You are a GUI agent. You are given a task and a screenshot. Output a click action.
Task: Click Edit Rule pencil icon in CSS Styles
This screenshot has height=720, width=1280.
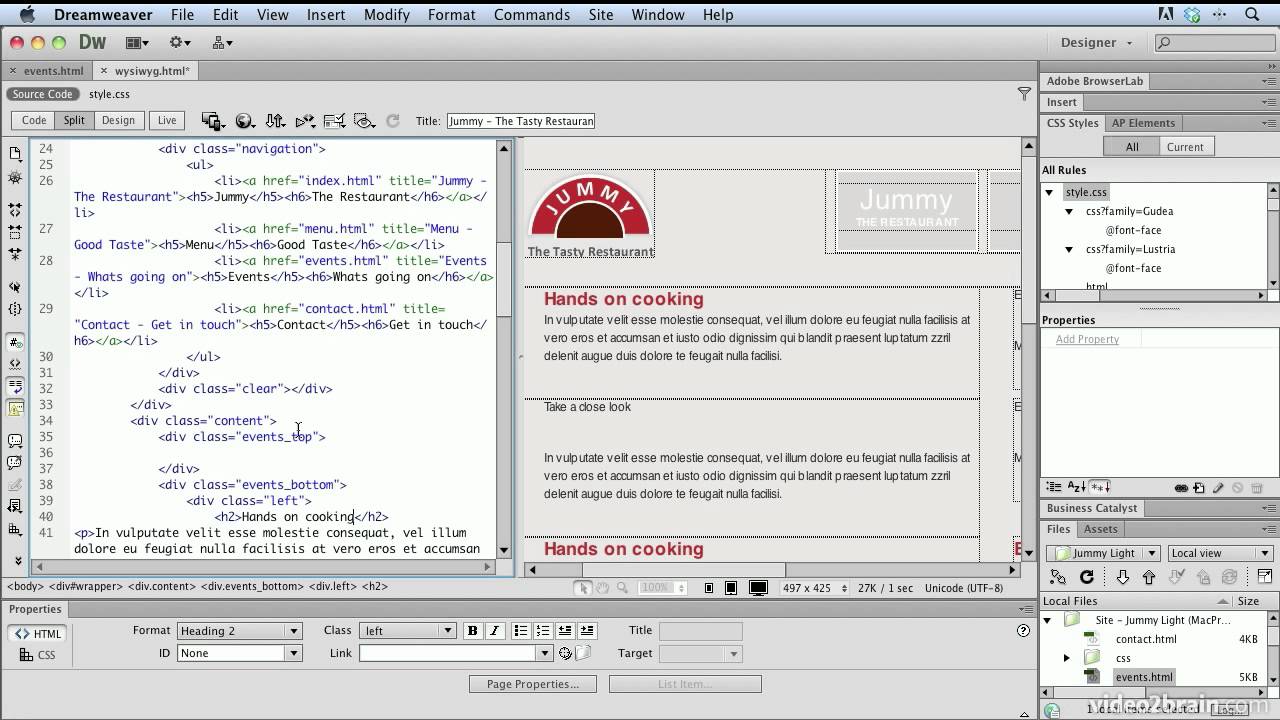pyautogui.click(x=1218, y=488)
